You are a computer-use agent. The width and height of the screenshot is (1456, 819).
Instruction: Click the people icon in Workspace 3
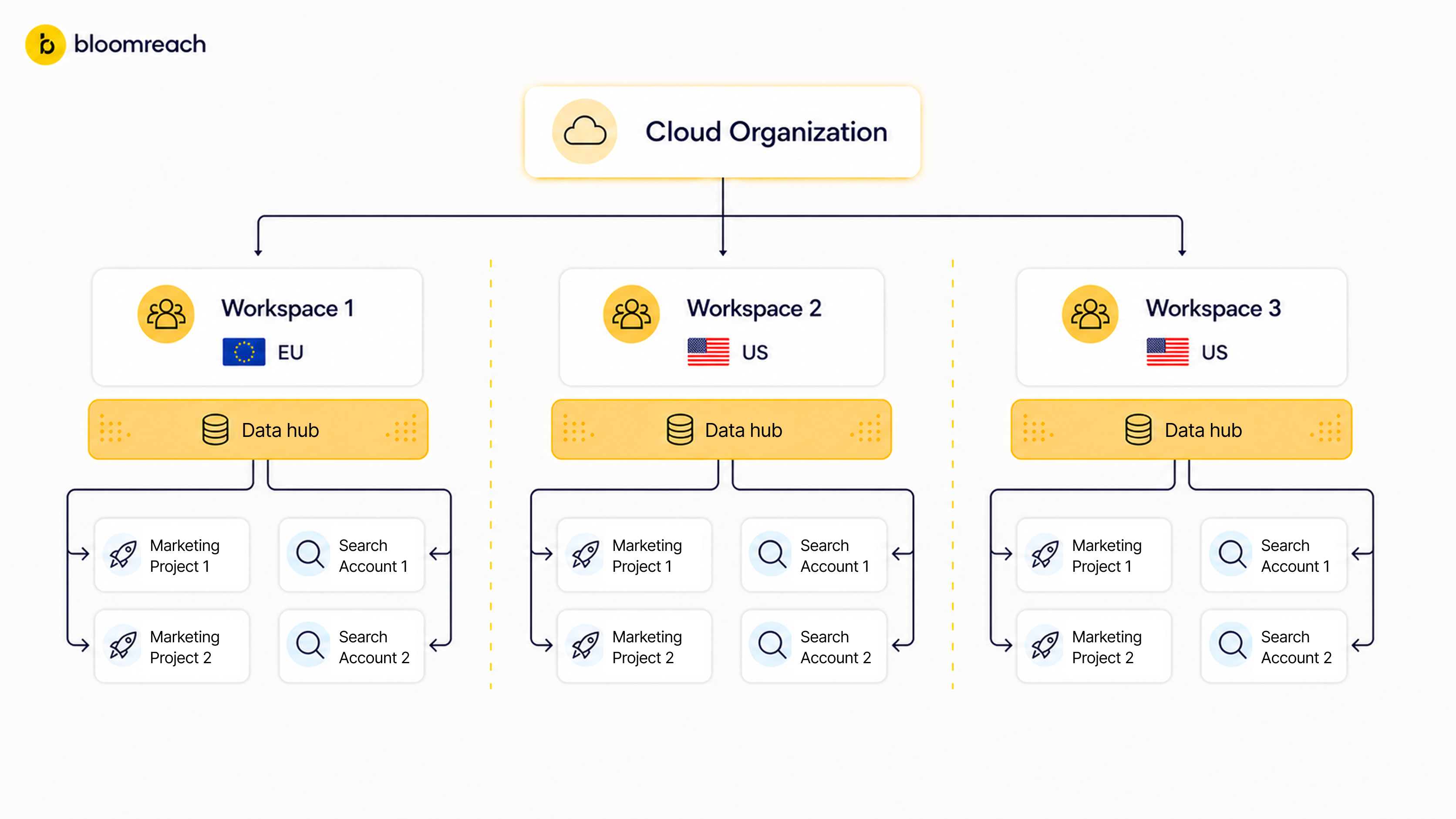point(1090,314)
